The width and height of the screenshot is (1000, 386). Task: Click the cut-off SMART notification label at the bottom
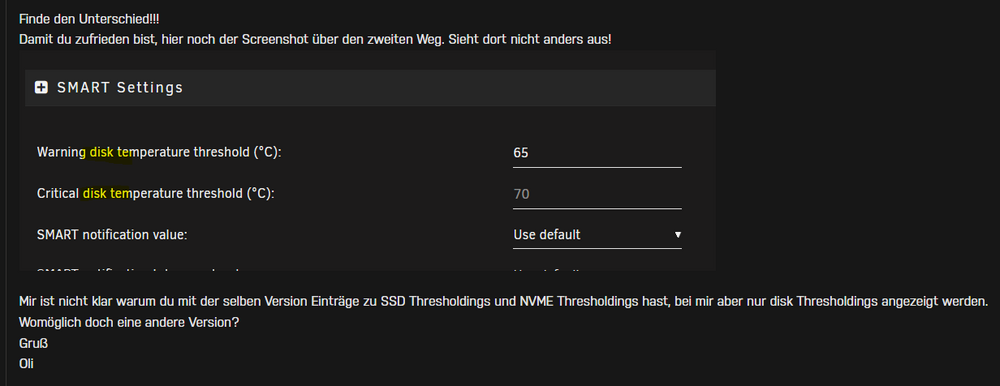pos(138,271)
